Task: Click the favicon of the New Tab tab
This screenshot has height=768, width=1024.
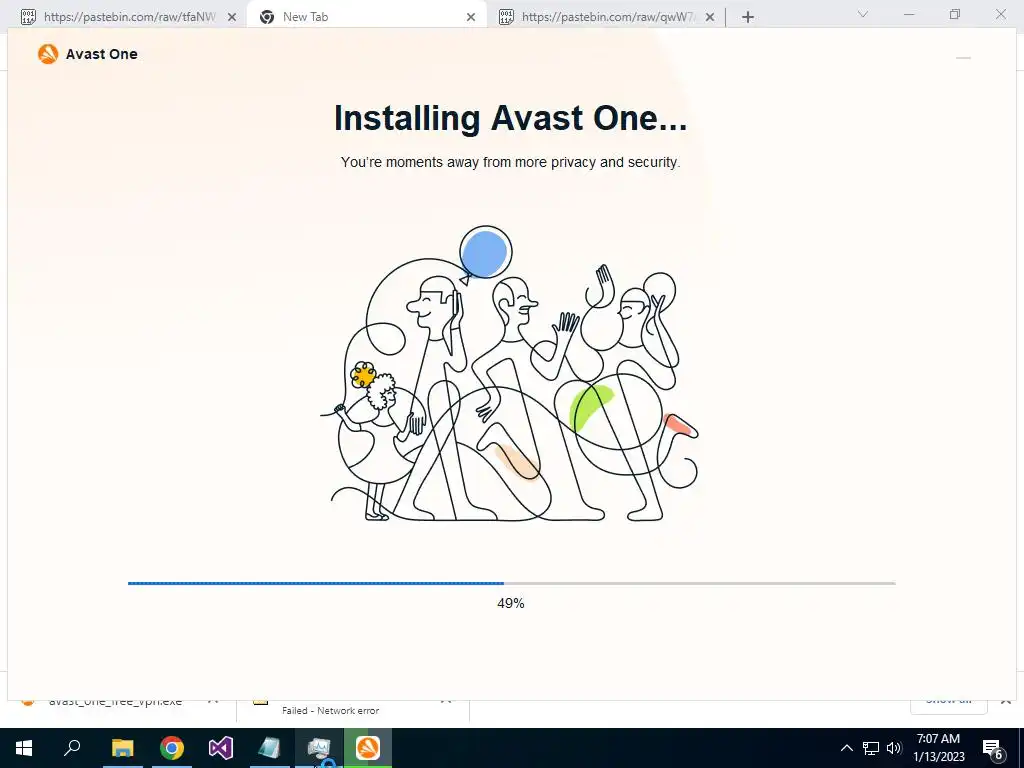Action: coord(266,17)
